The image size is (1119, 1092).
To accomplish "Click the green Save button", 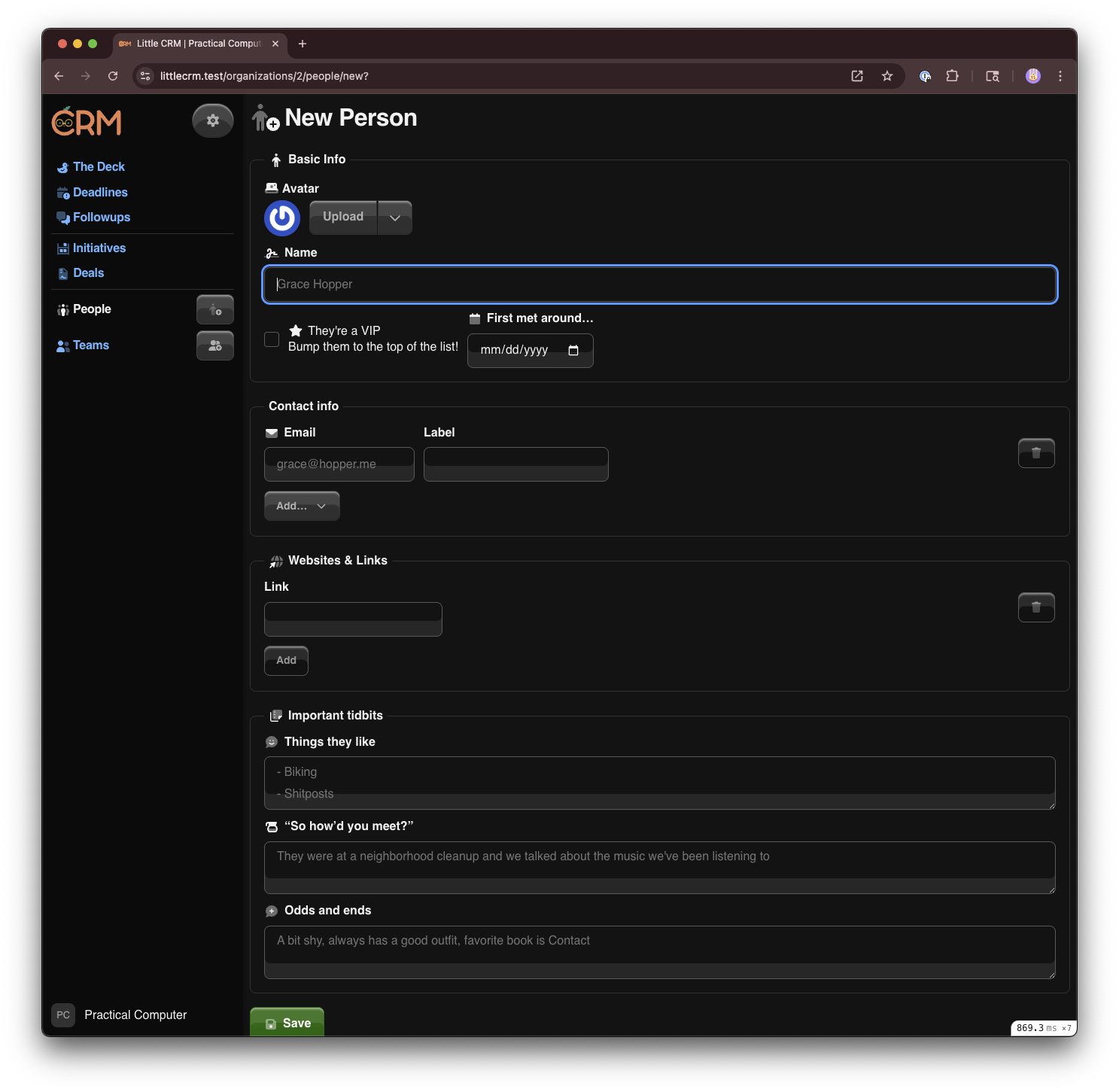I will click(287, 1023).
